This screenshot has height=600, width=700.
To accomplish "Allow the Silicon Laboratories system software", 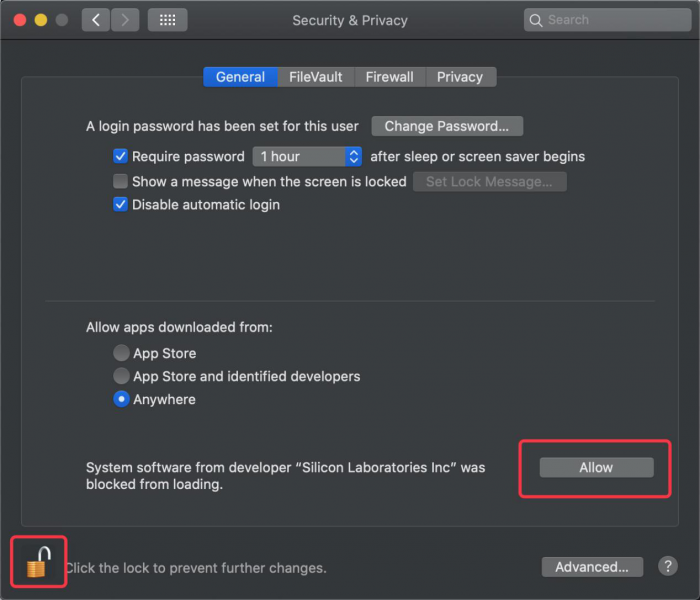I will [x=596, y=467].
